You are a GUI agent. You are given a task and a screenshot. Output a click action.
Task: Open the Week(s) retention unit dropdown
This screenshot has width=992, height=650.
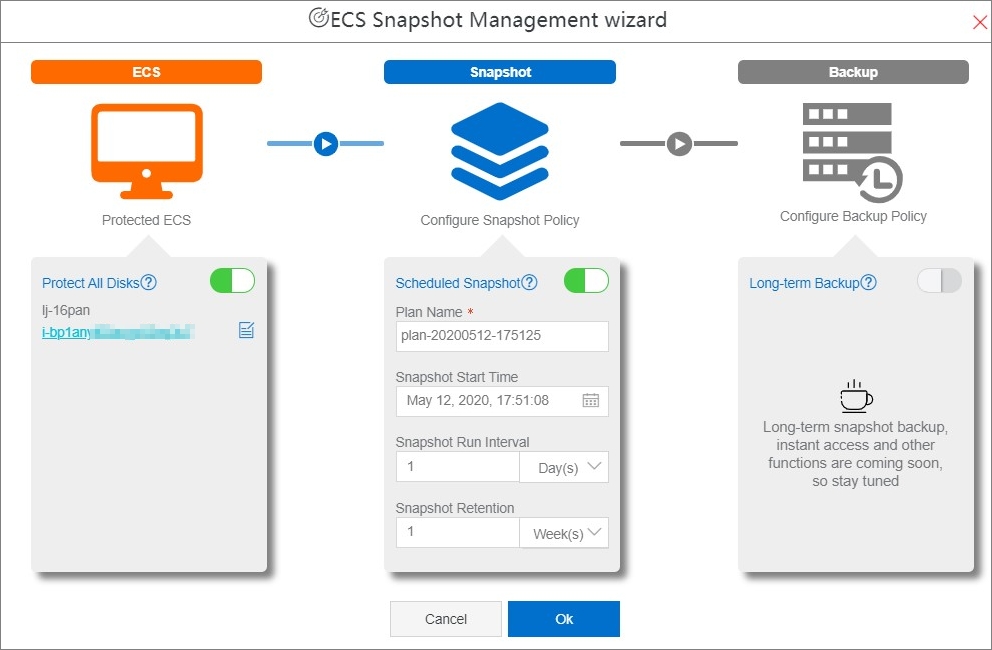[564, 533]
